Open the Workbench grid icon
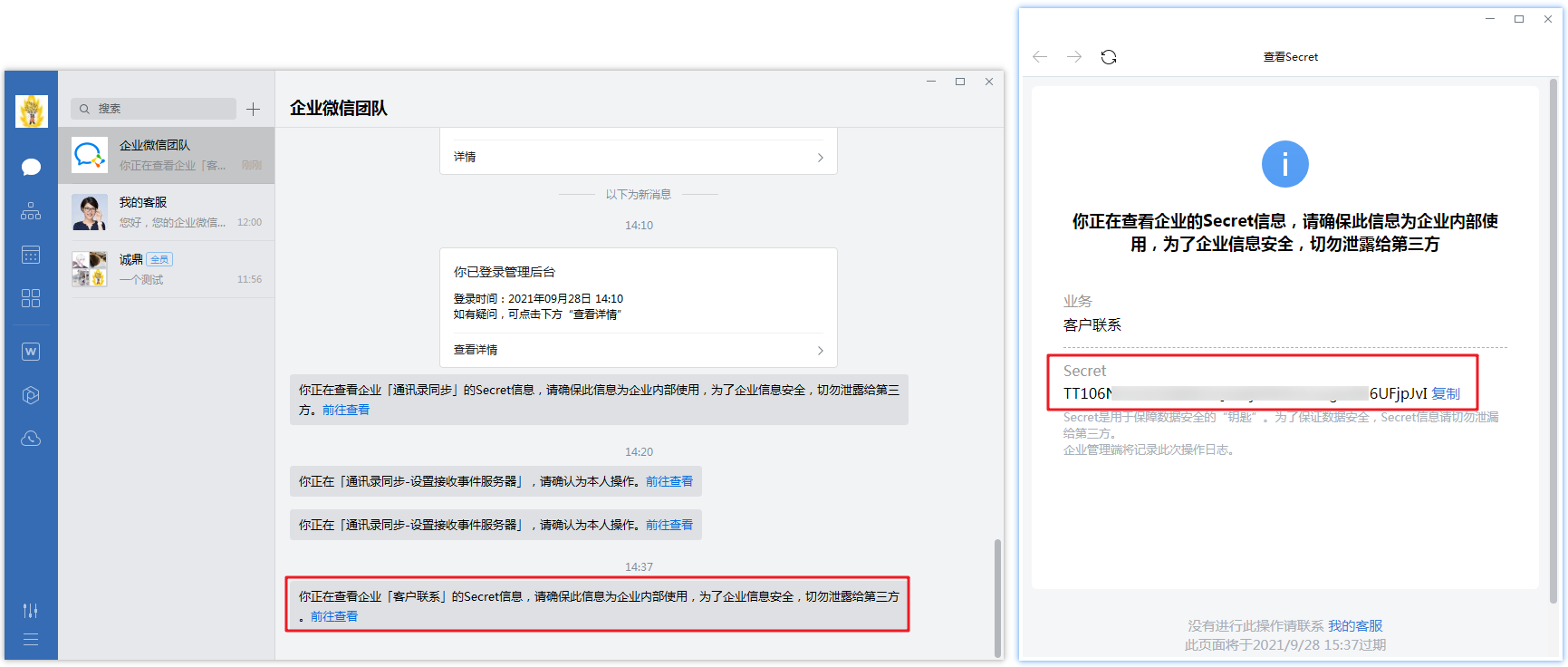Screen dimensions: 1568x667 31,298
